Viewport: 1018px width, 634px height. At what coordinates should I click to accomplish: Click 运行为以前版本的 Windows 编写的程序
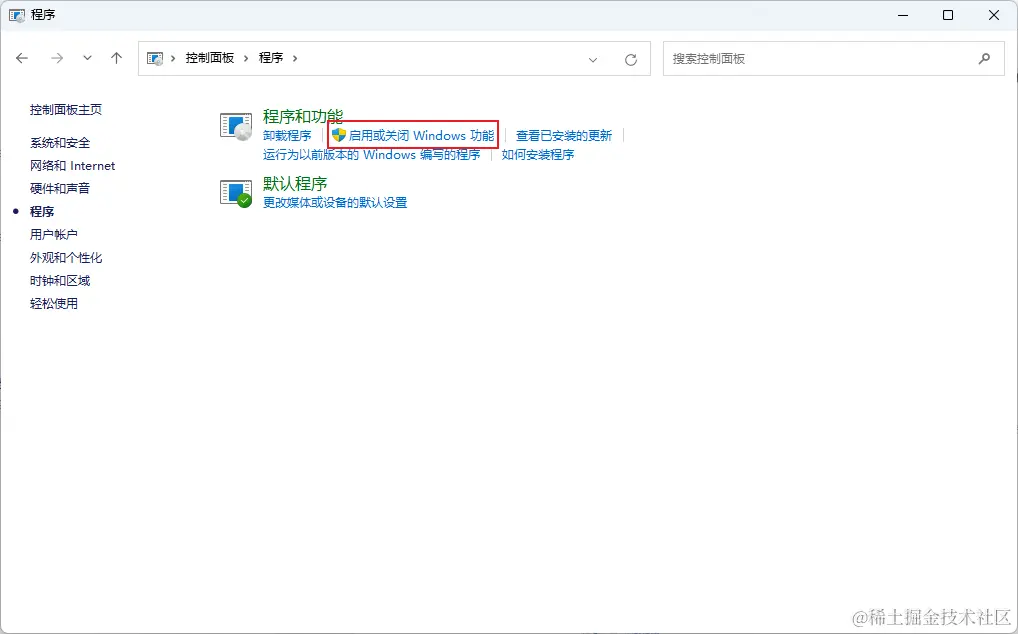371,154
